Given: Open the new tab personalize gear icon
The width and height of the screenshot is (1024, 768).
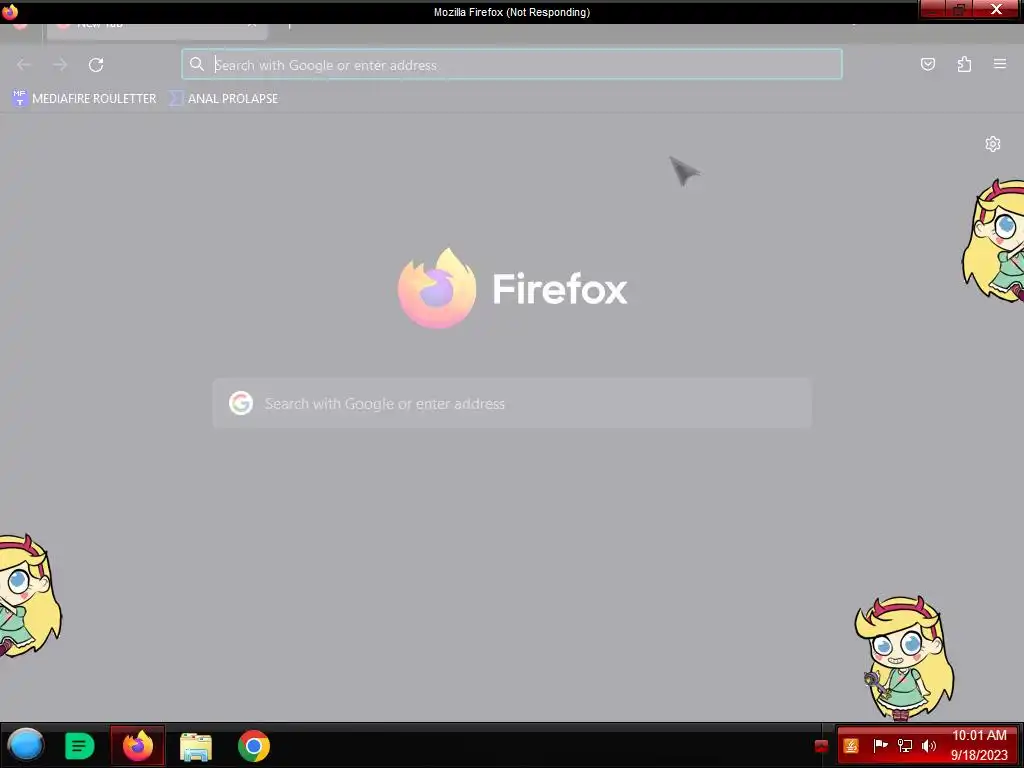Looking at the screenshot, I should (992, 144).
